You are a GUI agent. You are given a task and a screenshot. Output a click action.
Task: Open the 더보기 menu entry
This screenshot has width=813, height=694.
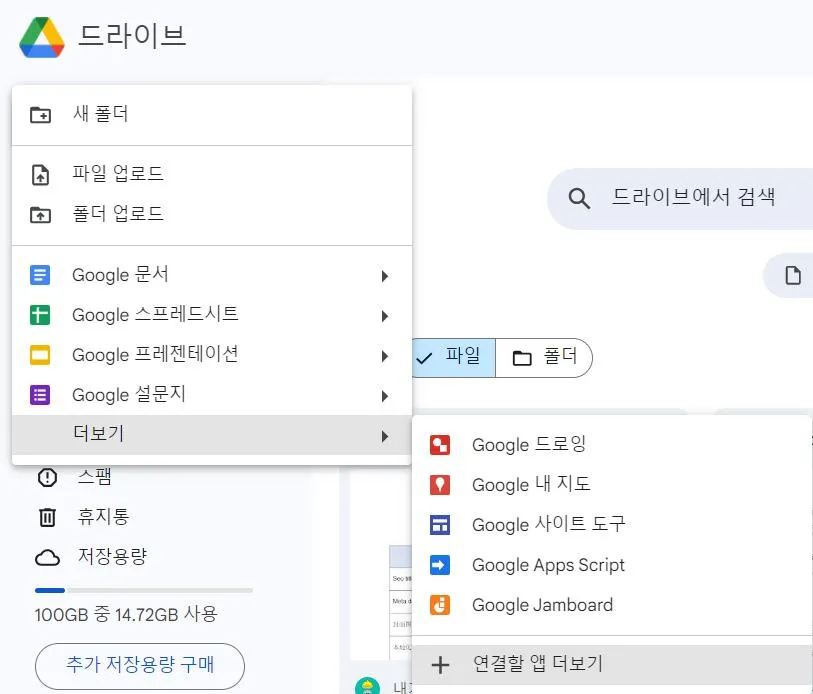(x=212, y=435)
